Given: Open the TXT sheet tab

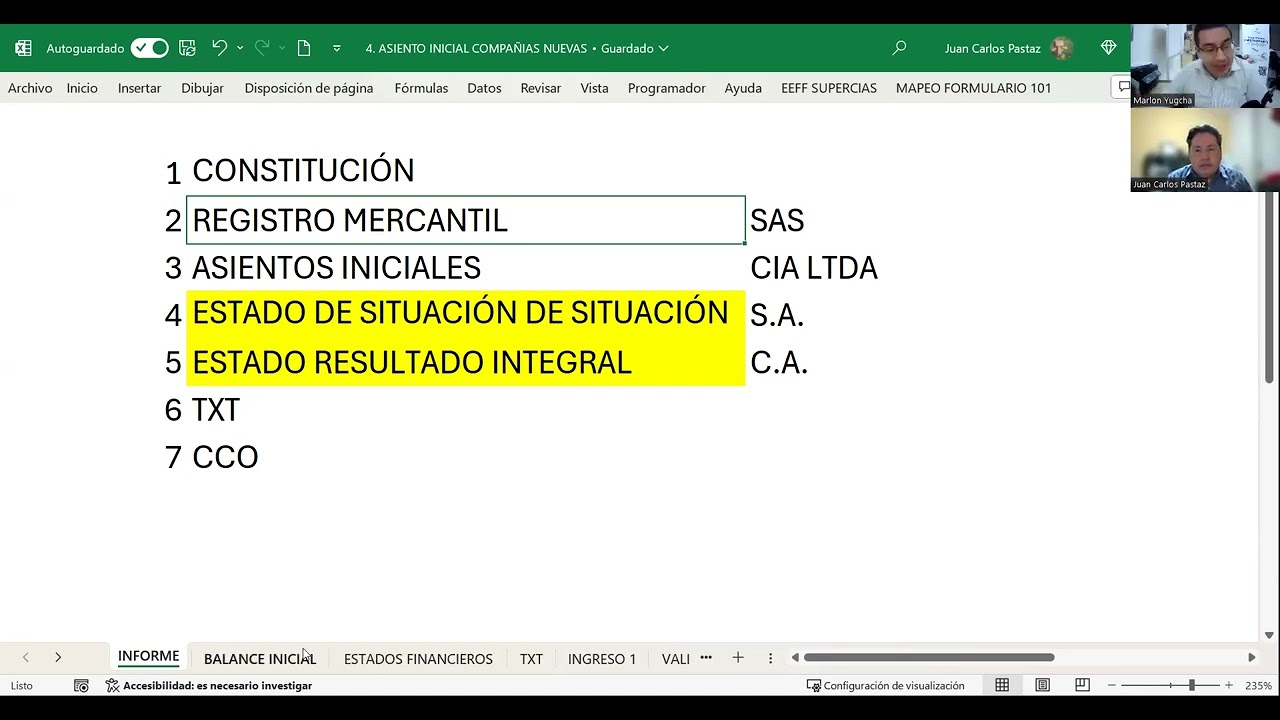Looking at the screenshot, I should click(x=531, y=659).
